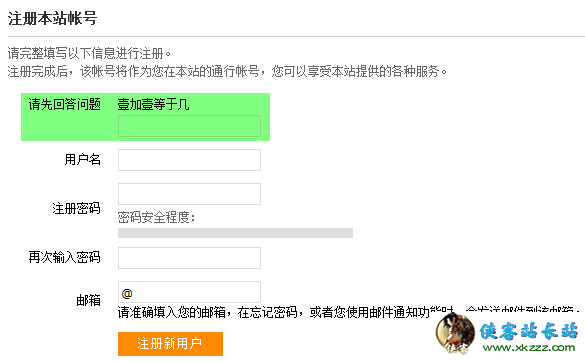Click the answer field under 壹加壹等于几
Image resolution: width=585 pixels, height=362 pixels.
click(189, 126)
